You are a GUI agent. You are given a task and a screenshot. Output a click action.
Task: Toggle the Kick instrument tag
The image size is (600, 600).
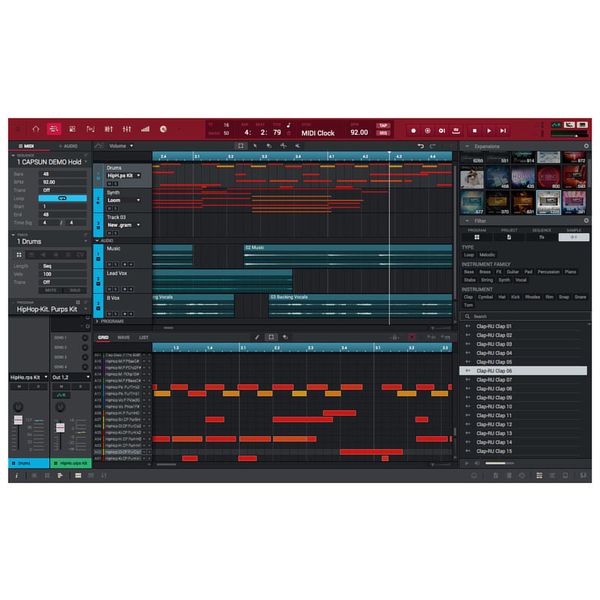[x=515, y=297]
